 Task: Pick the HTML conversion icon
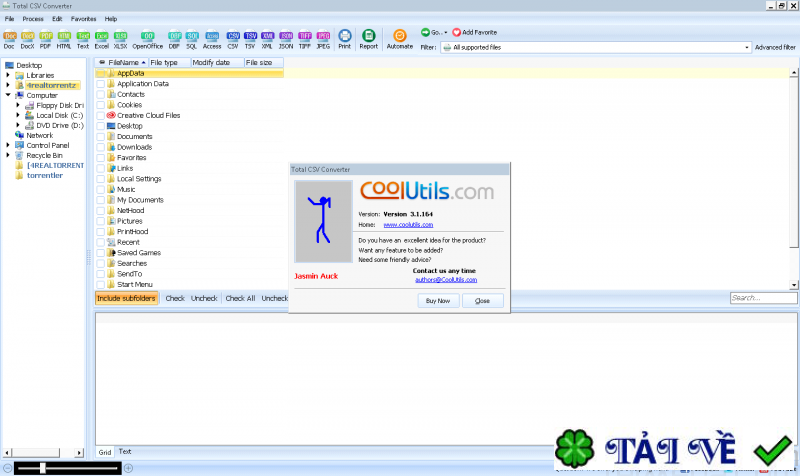64,39
